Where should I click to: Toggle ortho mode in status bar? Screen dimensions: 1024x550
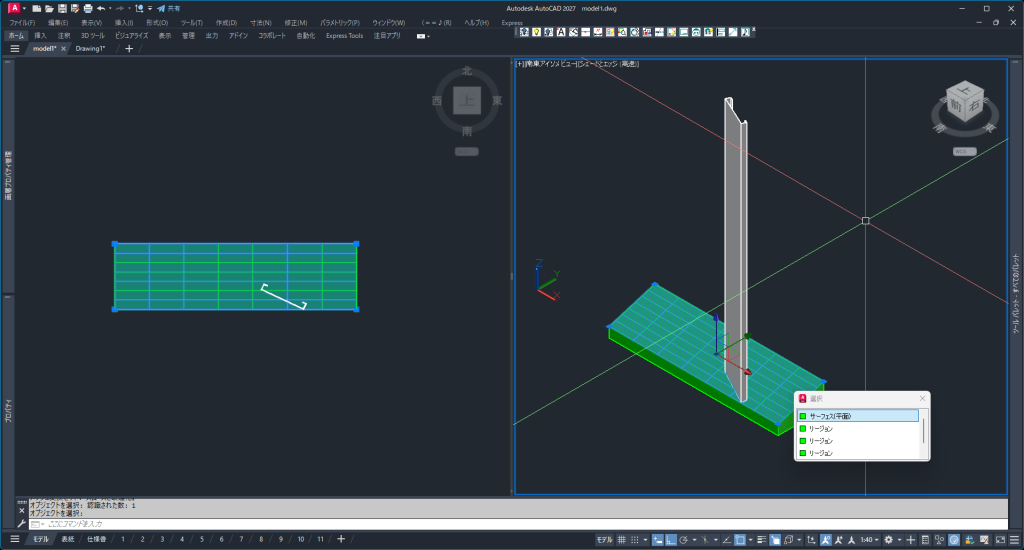(670, 540)
